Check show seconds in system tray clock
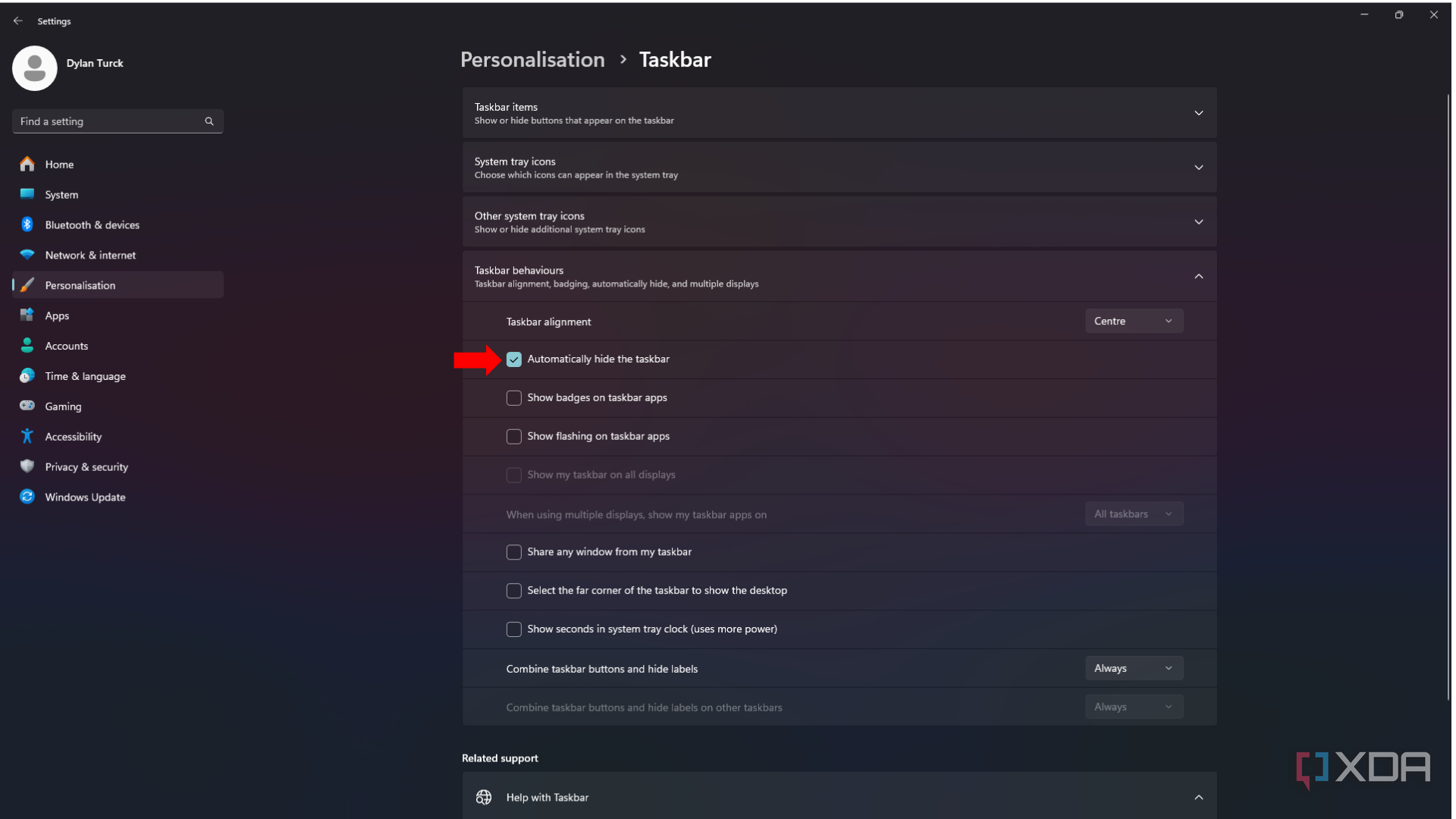The image size is (1456, 819). tap(513, 629)
